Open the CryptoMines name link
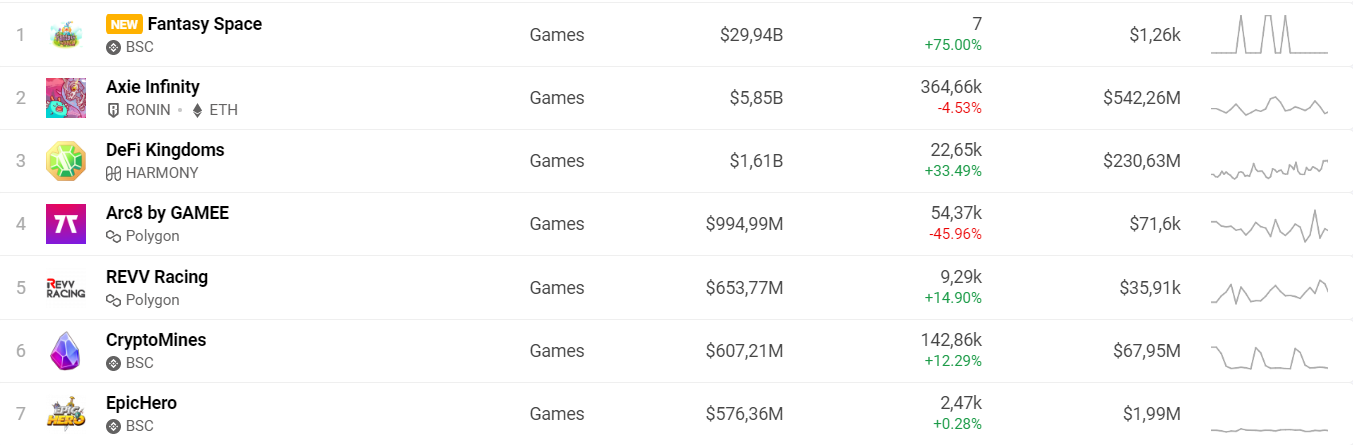The image size is (1353, 445). (156, 340)
